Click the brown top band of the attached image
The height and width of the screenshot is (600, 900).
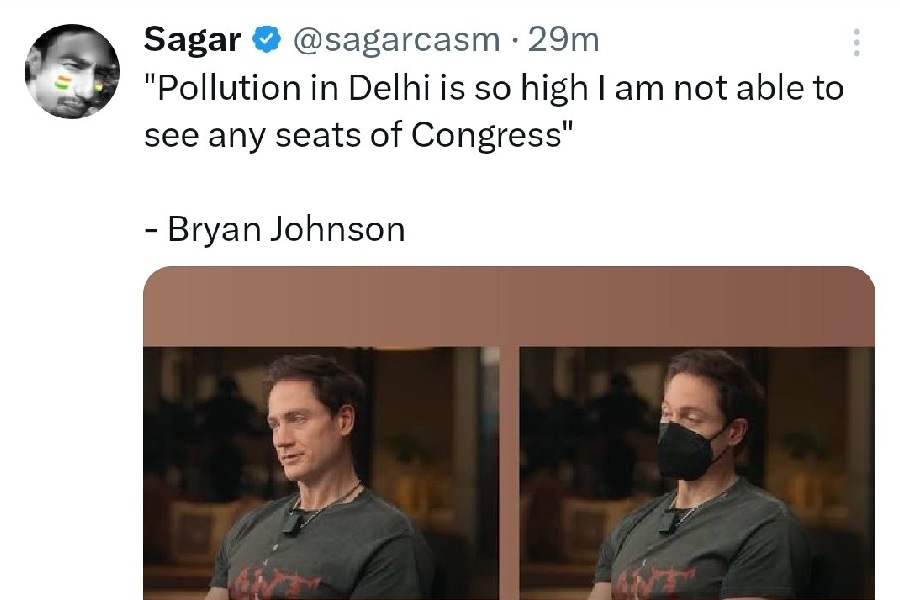pyautogui.click(x=509, y=306)
